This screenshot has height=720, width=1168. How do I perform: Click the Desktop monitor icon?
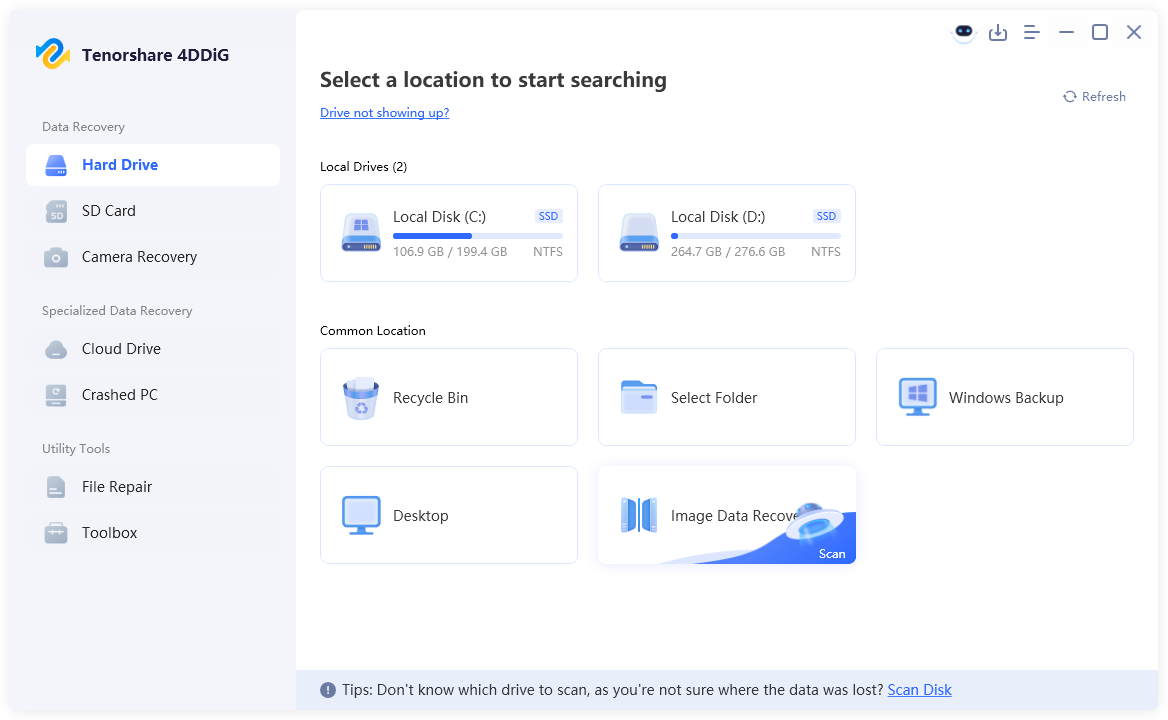click(360, 515)
